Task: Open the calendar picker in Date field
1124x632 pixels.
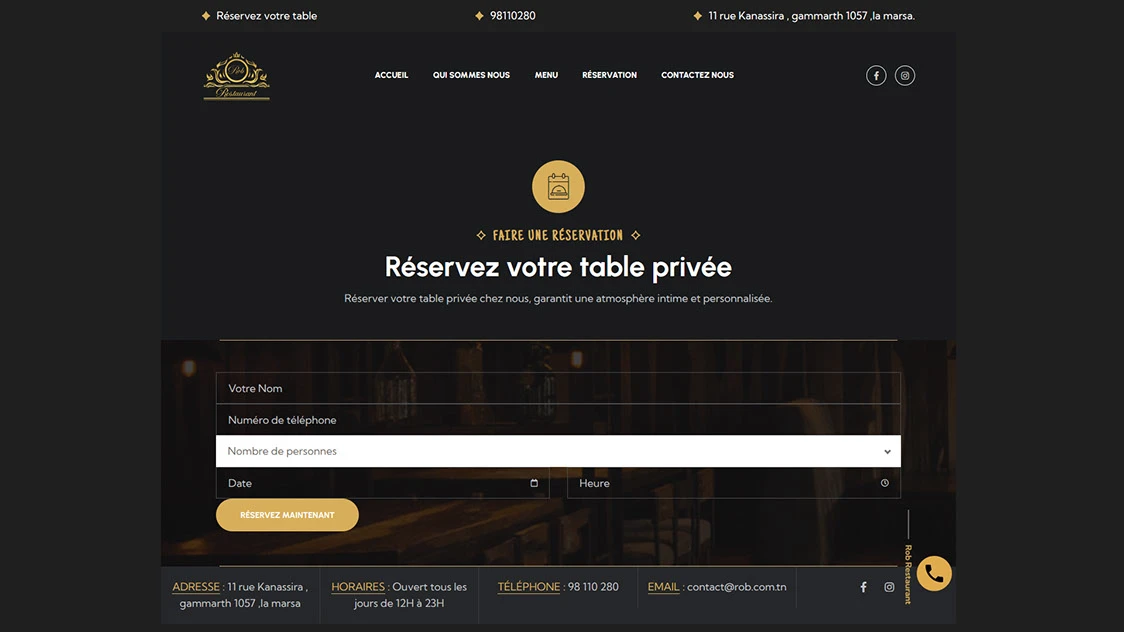Action: (534, 483)
